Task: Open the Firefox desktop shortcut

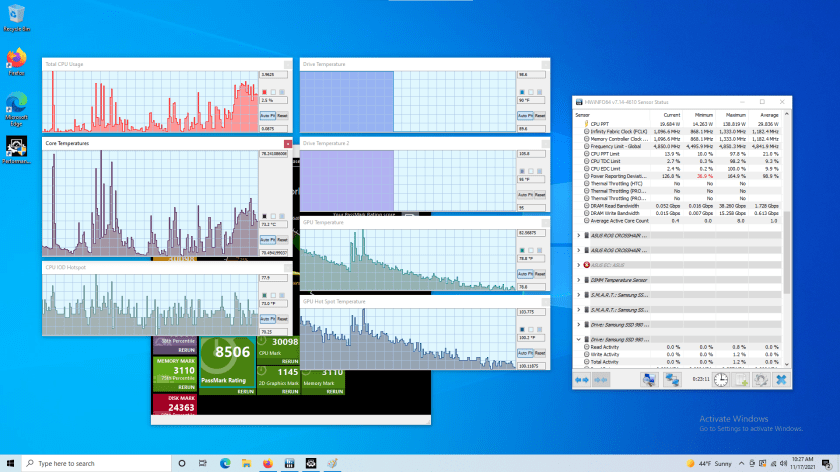Action: click(16, 59)
